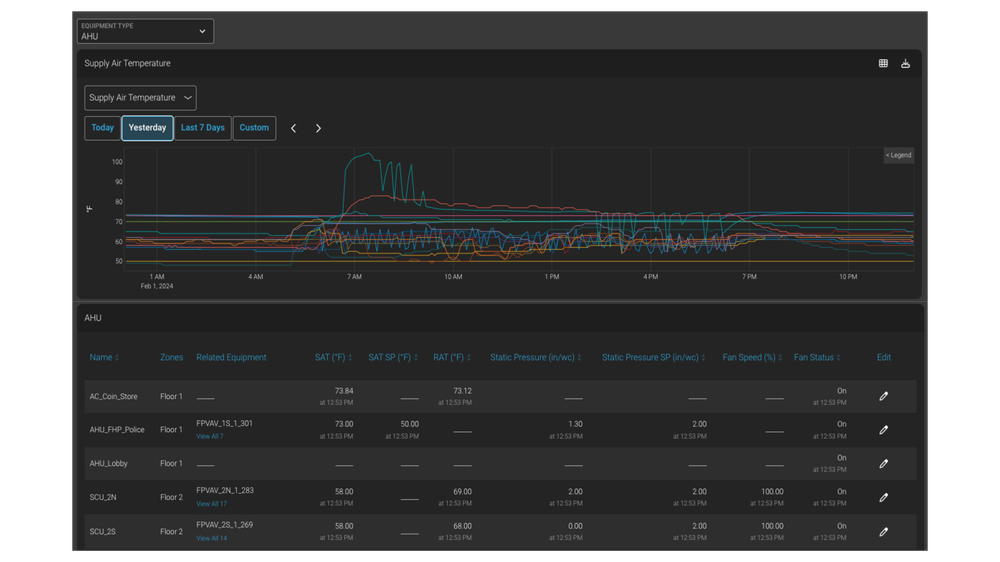Click FPVAV_2N_1_283 related equipment
This screenshot has width=1000, height=562.
point(224,491)
